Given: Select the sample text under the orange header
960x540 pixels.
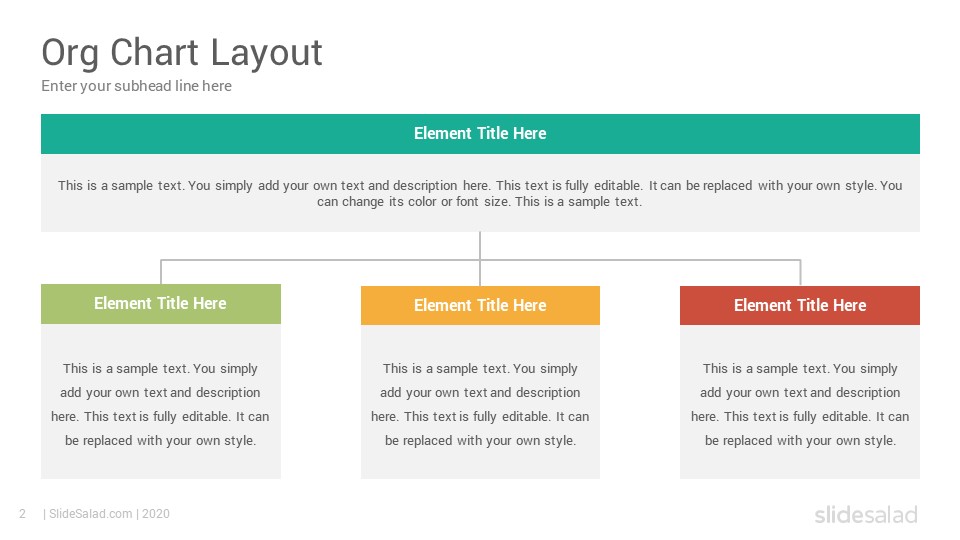Looking at the screenshot, I should point(480,405).
